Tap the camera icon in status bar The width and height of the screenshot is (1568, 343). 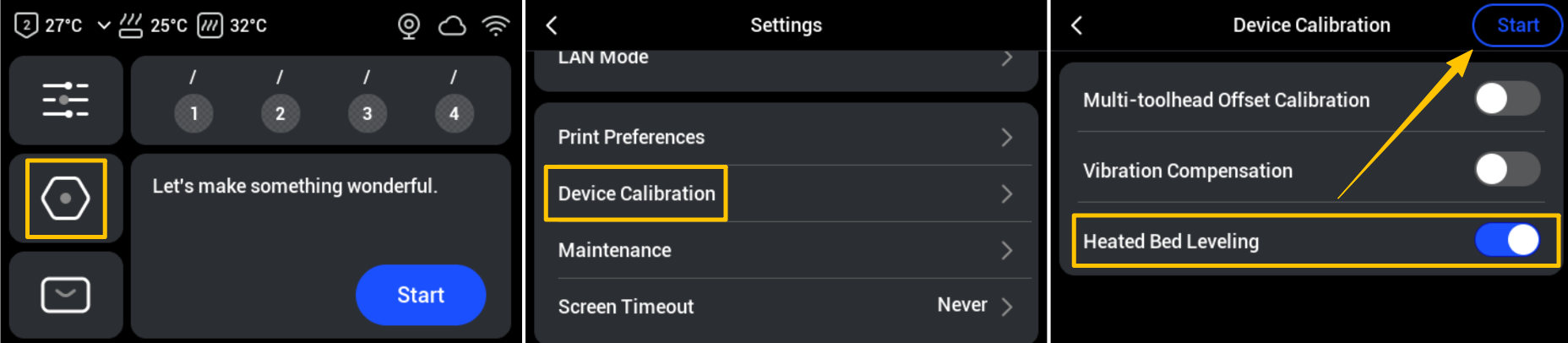[409, 26]
